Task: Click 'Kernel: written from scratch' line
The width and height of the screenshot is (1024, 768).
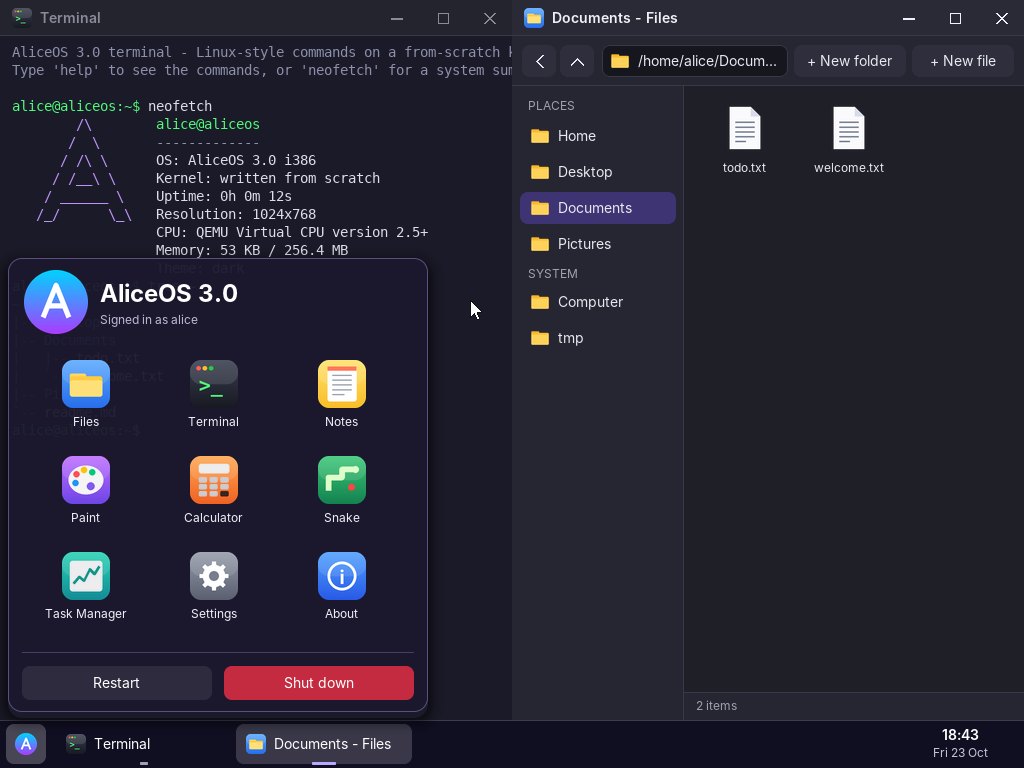Action: [268, 178]
